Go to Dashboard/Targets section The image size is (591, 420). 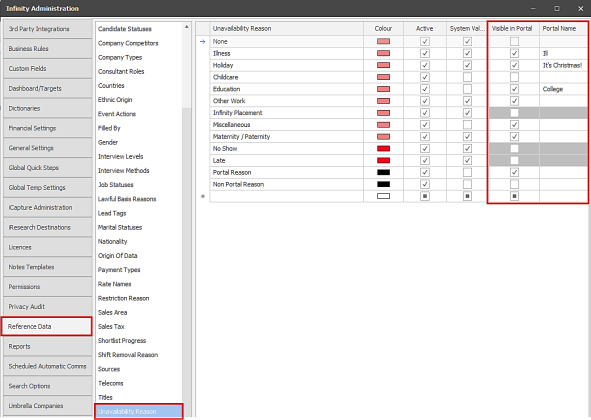47,89
